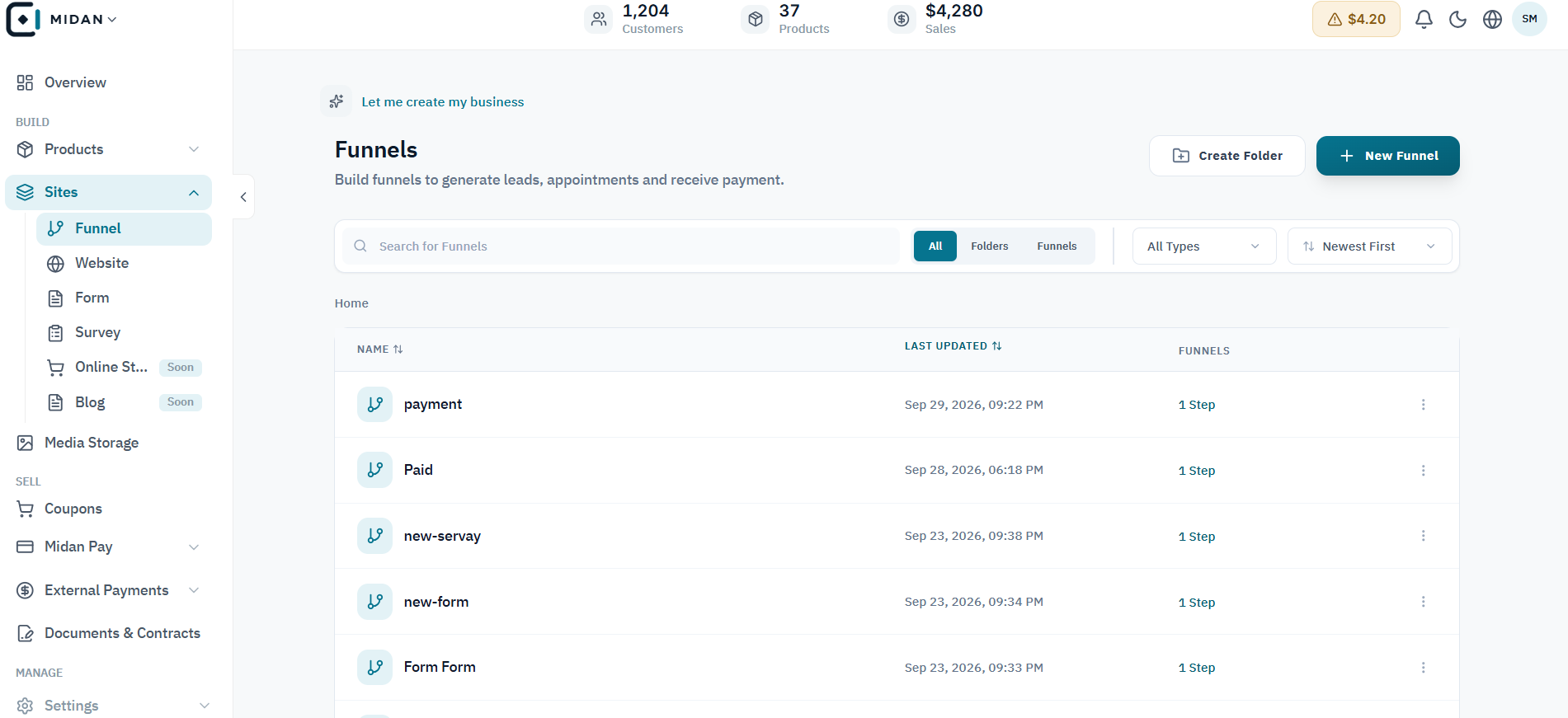Open the language globe menu
Screen dimensions: 1568x718
(1492, 19)
